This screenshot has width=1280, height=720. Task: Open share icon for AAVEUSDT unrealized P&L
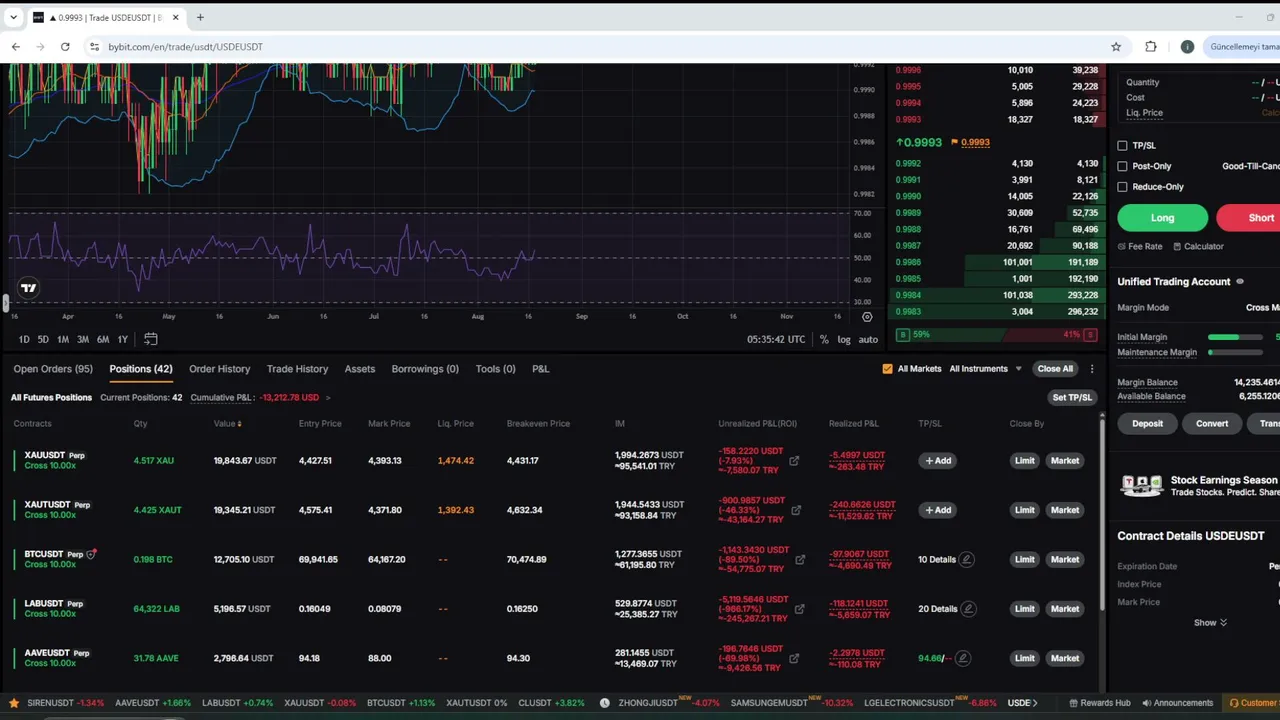pos(794,658)
